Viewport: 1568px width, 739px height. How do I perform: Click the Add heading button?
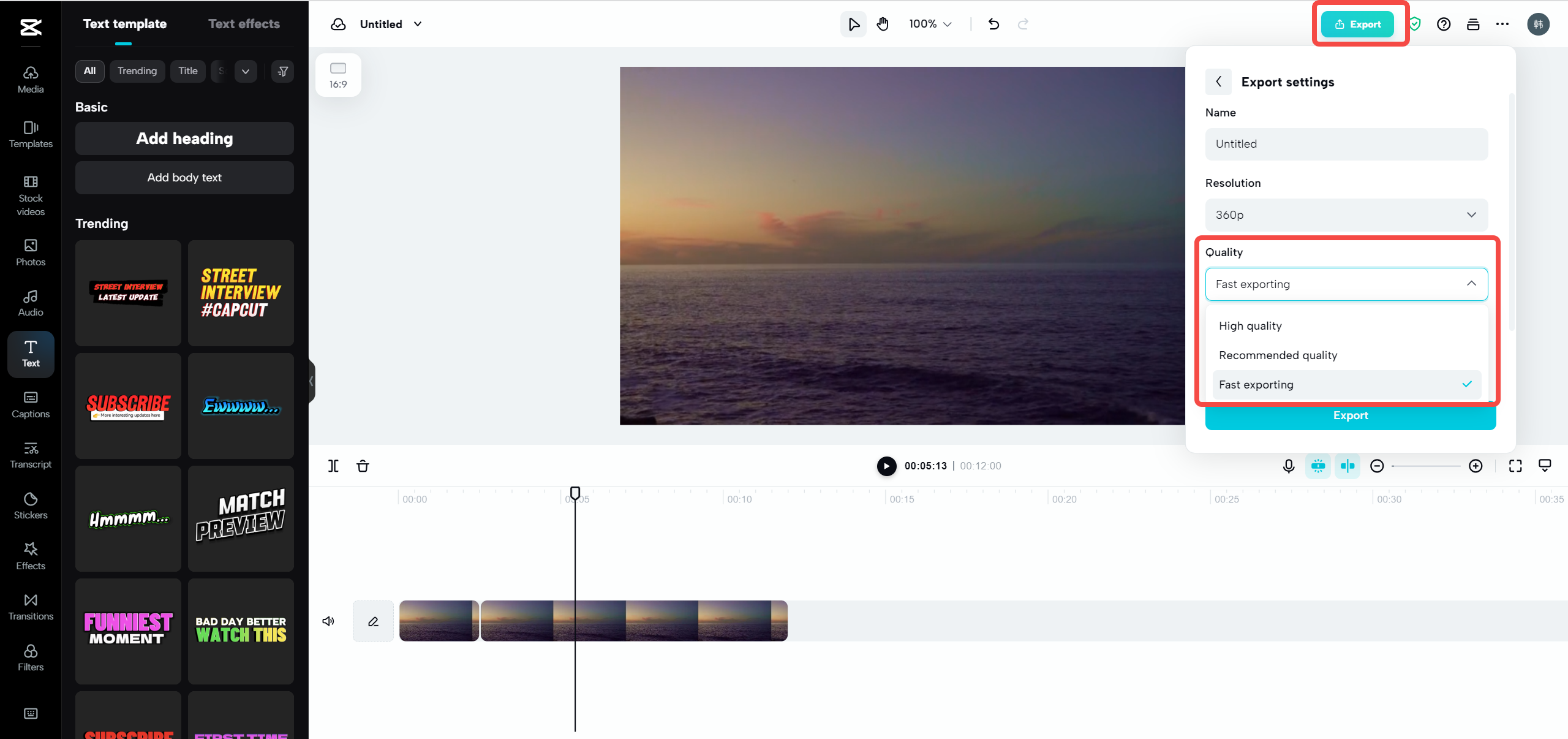click(x=184, y=138)
